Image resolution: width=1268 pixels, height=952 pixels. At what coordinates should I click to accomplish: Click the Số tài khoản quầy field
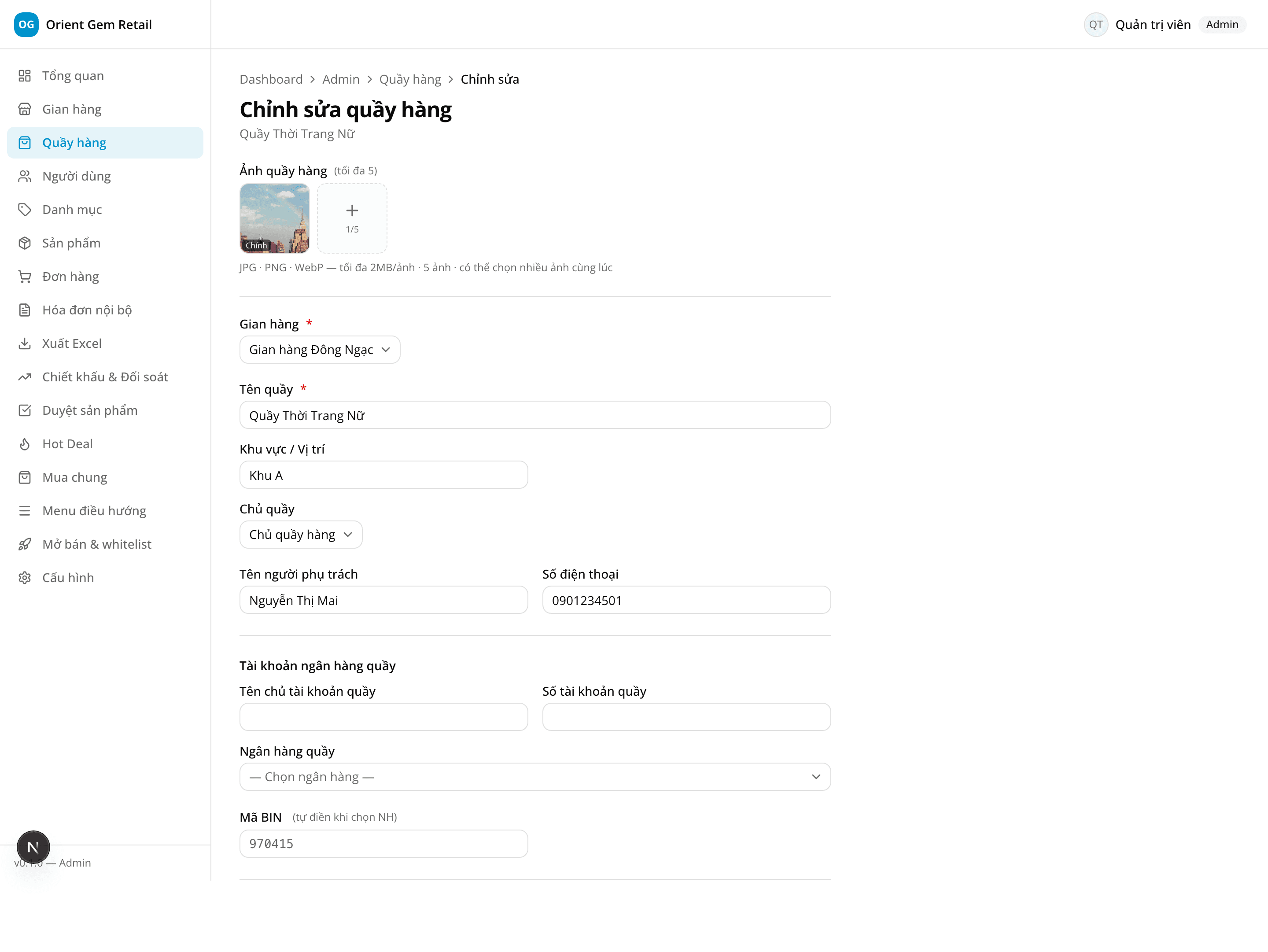click(x=686, y=717)
